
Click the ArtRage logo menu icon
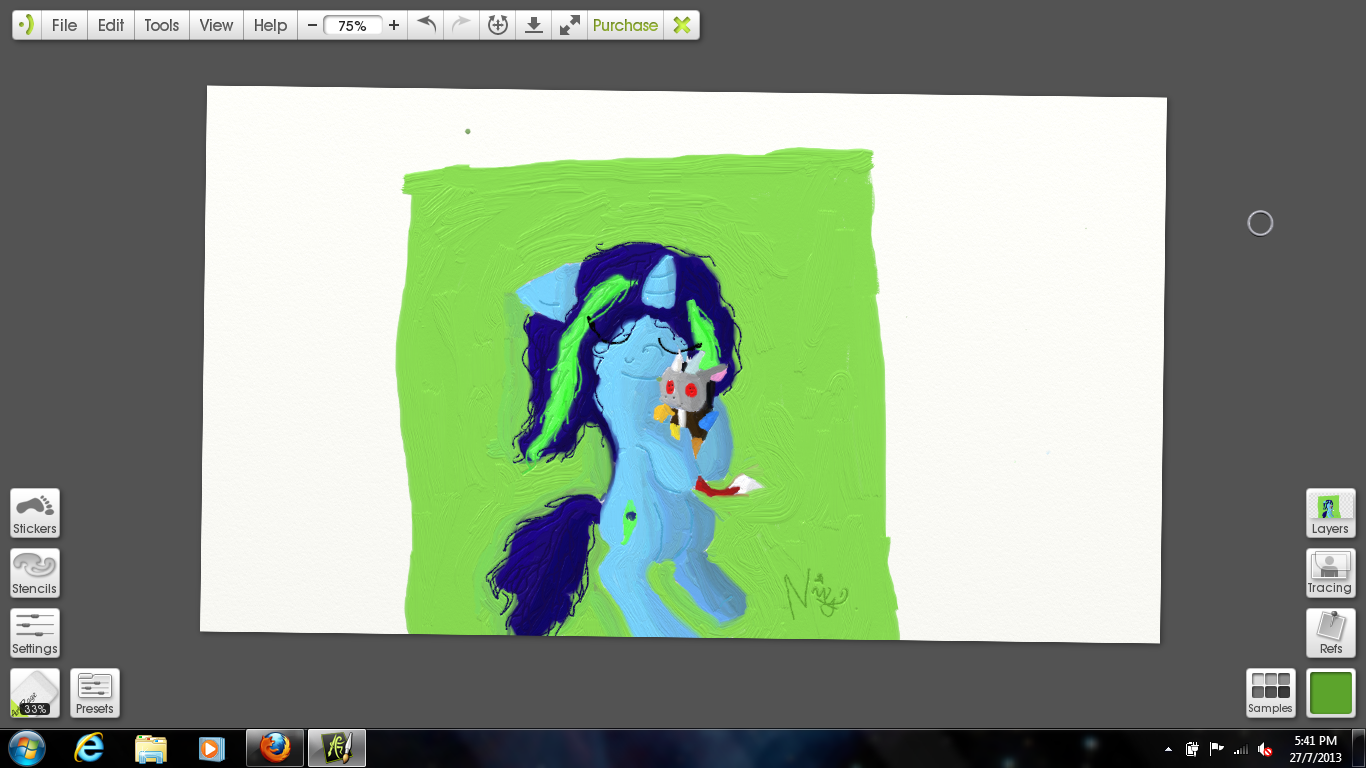point(27,25)
